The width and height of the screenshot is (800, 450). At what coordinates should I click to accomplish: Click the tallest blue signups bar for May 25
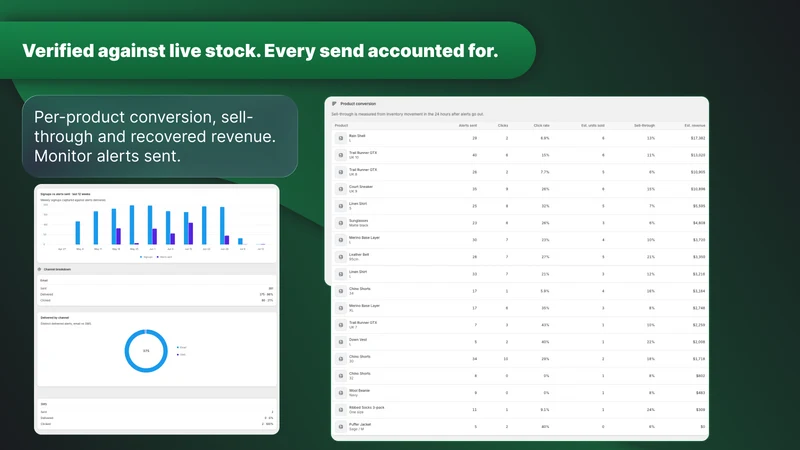[x=132, y=225]
